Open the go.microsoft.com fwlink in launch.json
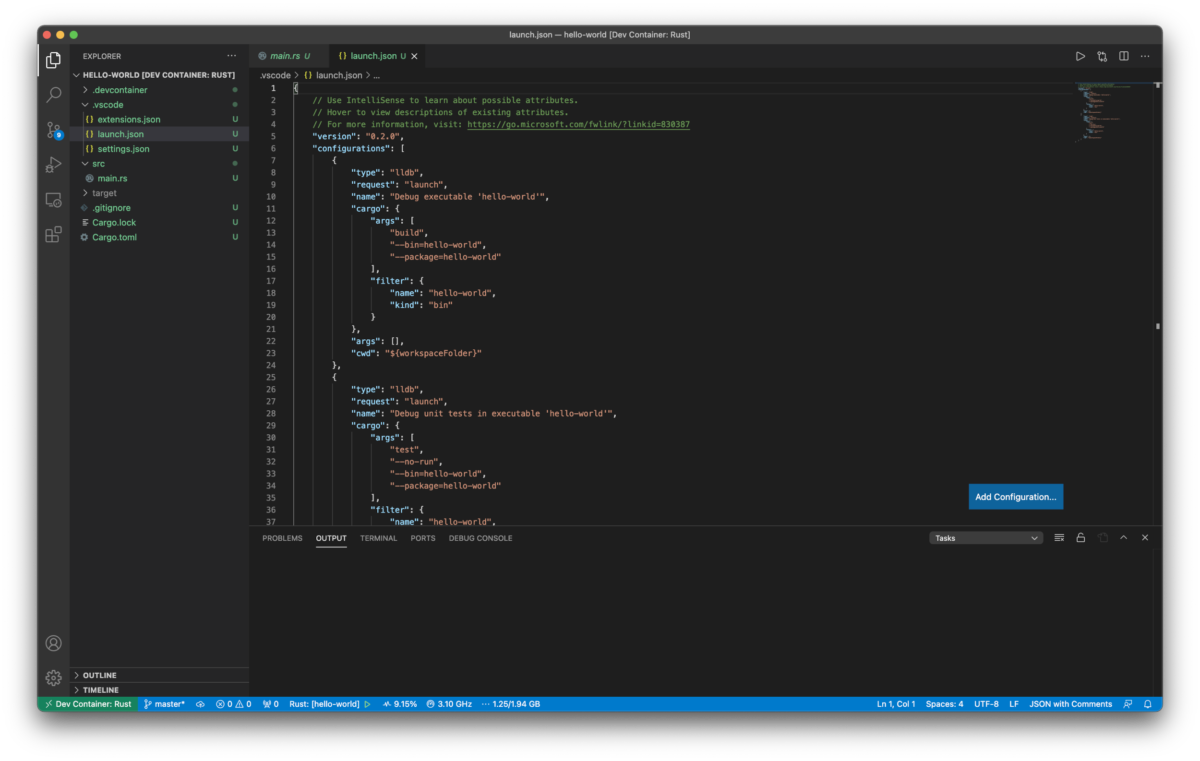Screen dimensions: 1200x761 point(578,124)
